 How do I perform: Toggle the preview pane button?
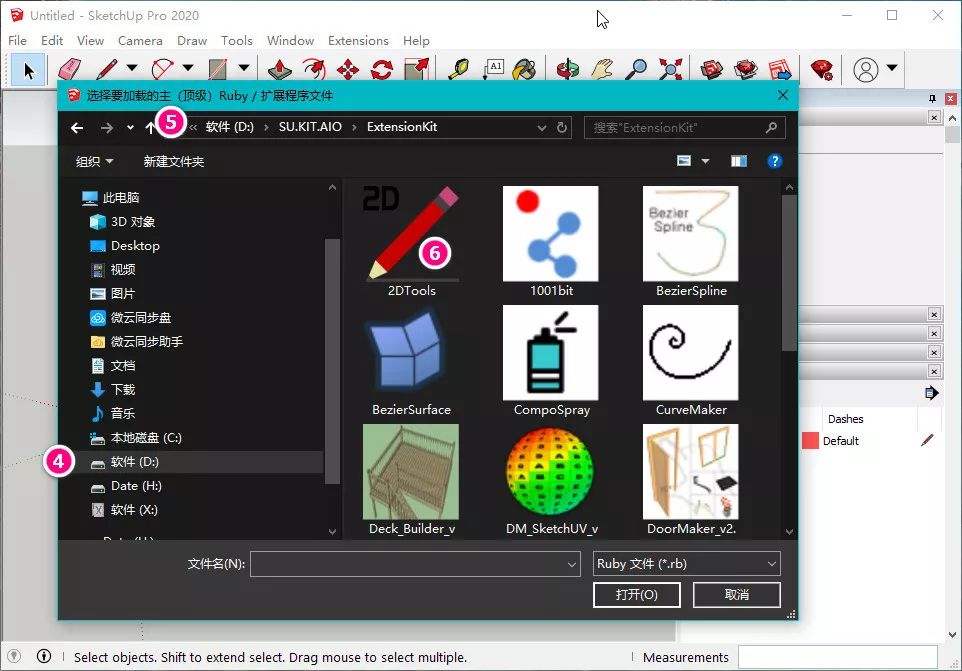pyautogui.click(x=739, y=161)
